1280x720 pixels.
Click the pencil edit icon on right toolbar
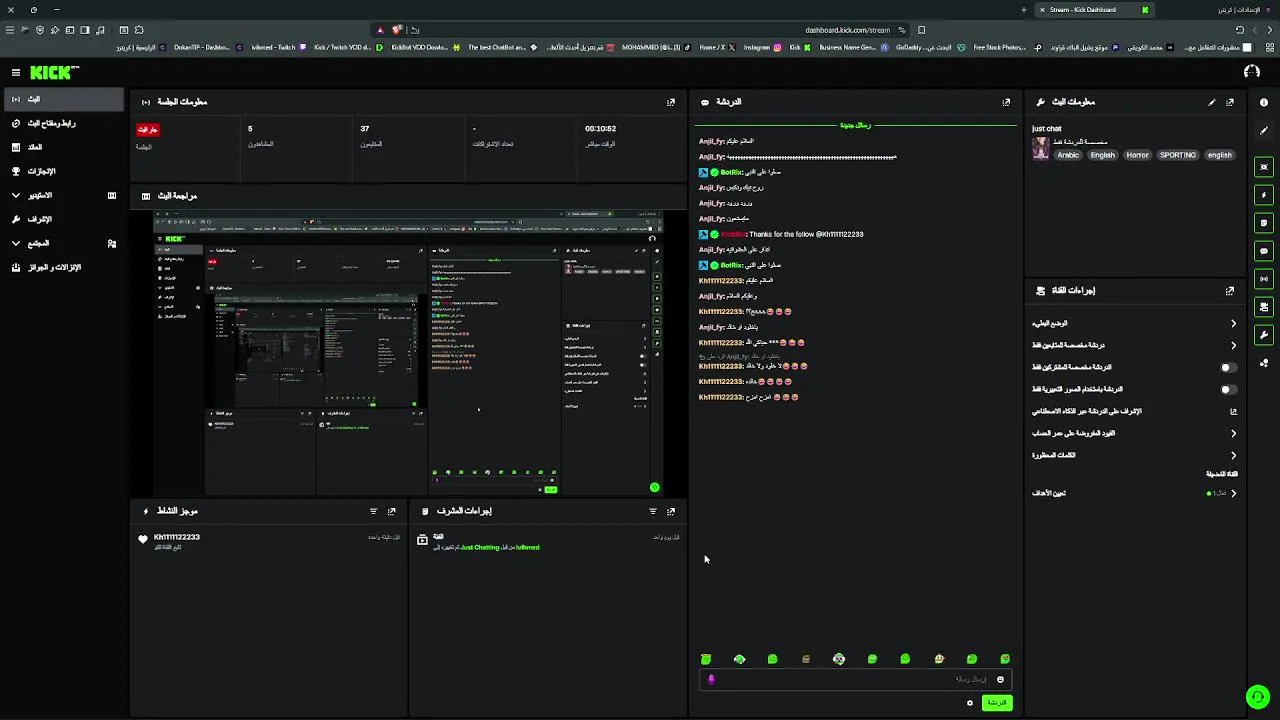point(1264,131)
